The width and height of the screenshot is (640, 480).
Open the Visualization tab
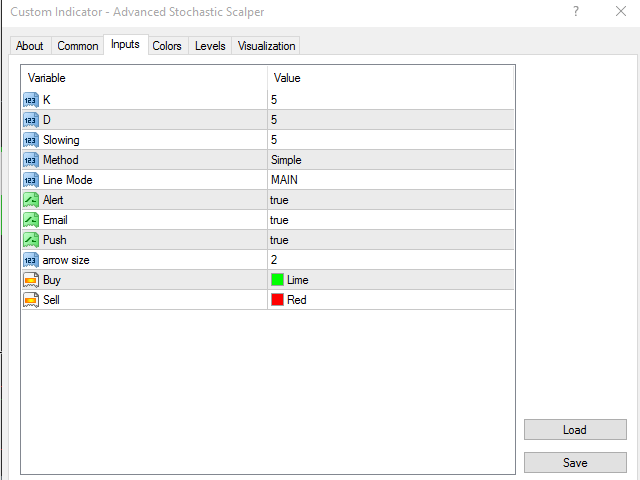click(x=266, y=46)
